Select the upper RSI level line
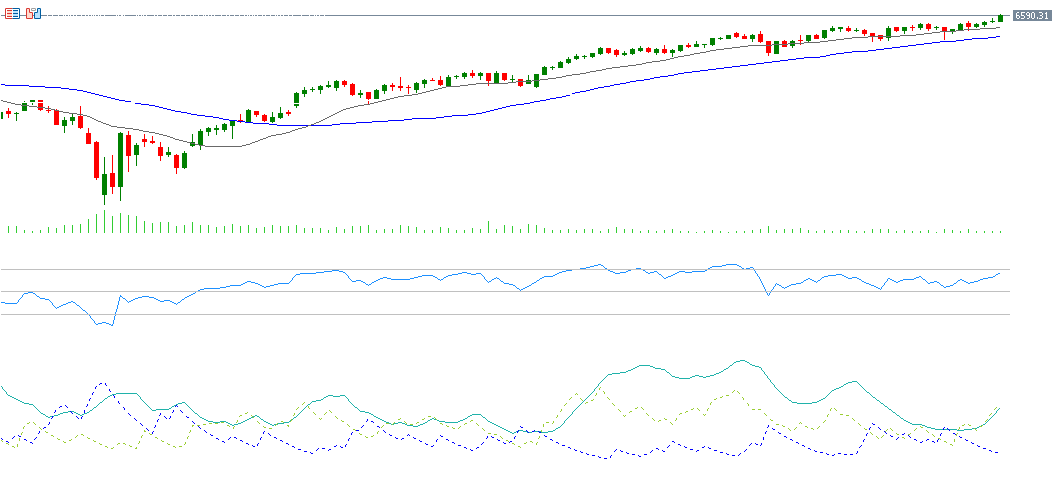Screen dimensions: 1058x482 click(x=500, y=269)
